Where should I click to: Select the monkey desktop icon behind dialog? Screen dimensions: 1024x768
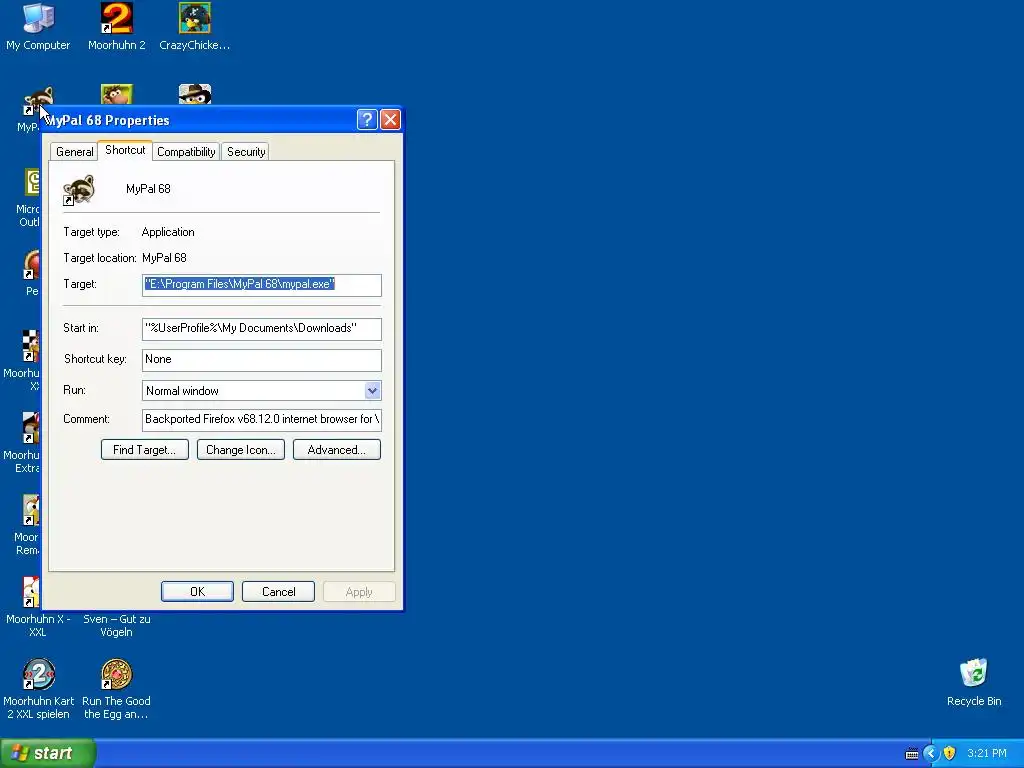tap(116, 94)
